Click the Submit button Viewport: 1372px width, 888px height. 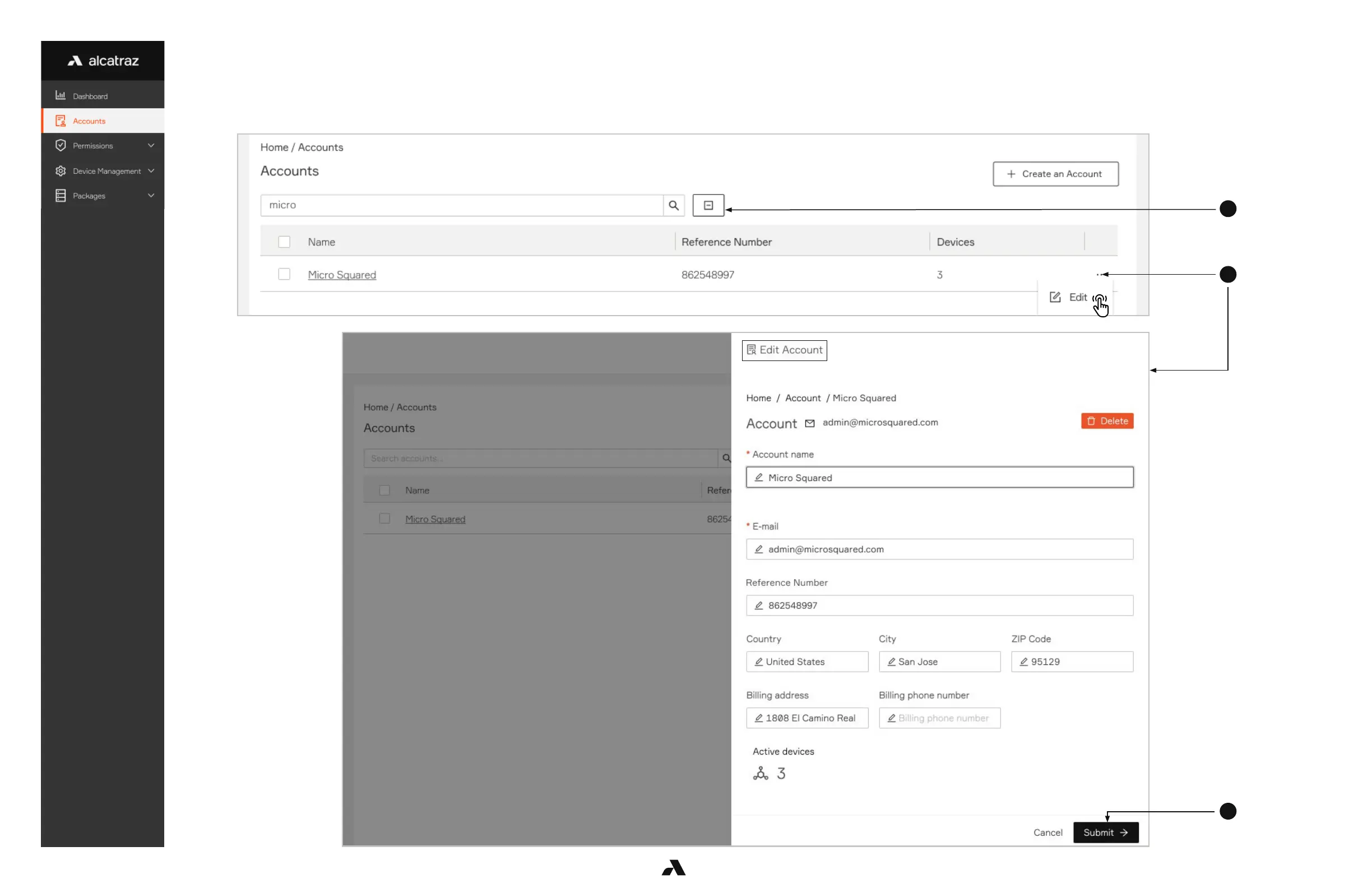coord(1105,832)
